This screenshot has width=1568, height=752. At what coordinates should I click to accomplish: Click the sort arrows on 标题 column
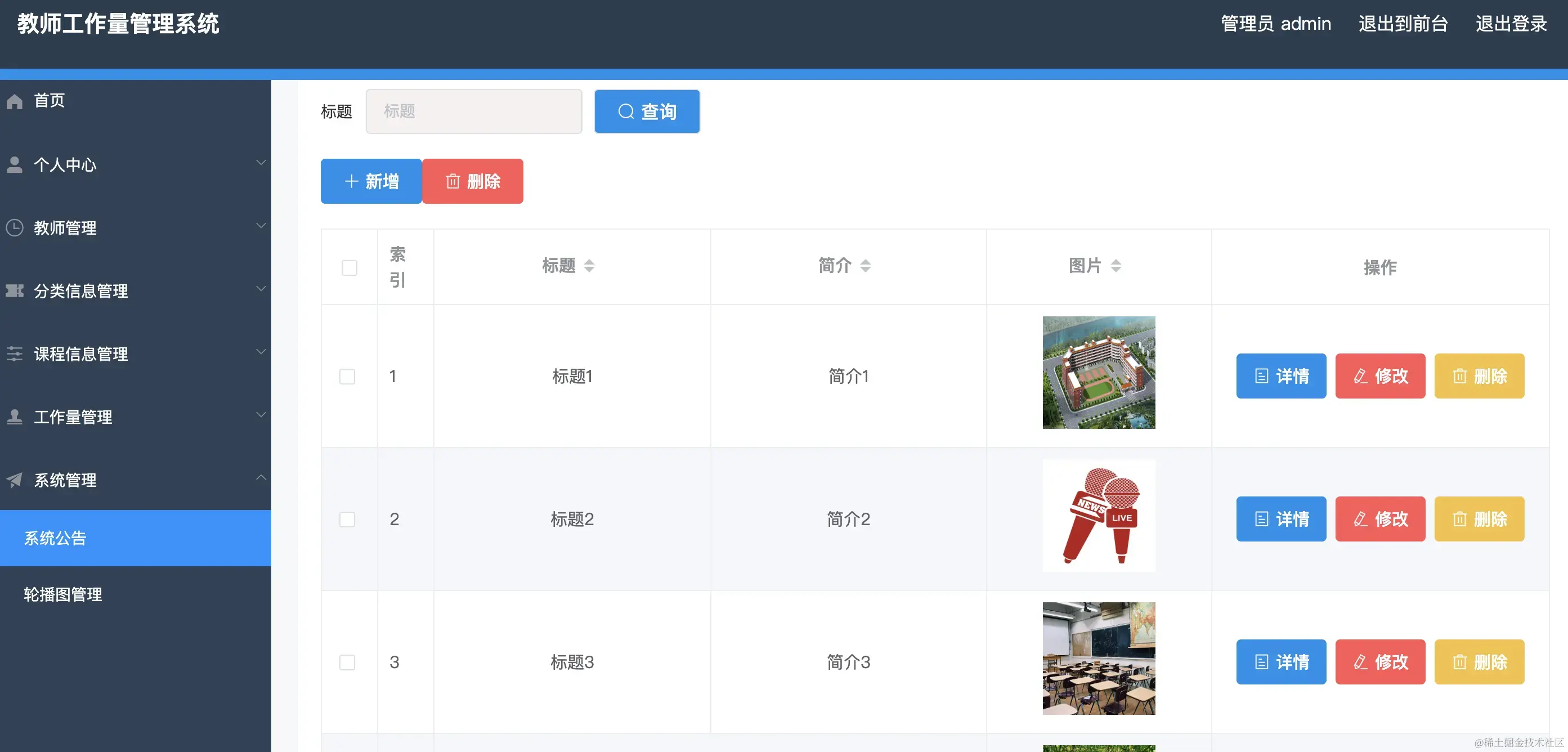point(590,266)
